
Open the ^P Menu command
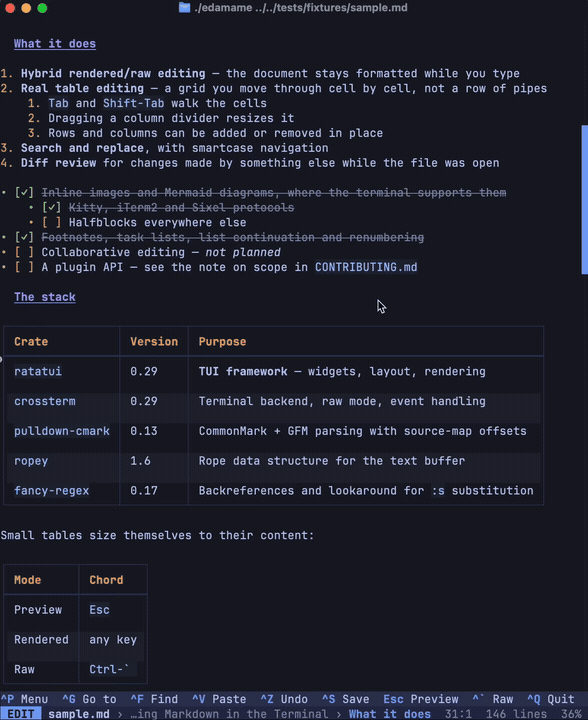(24, 699)
